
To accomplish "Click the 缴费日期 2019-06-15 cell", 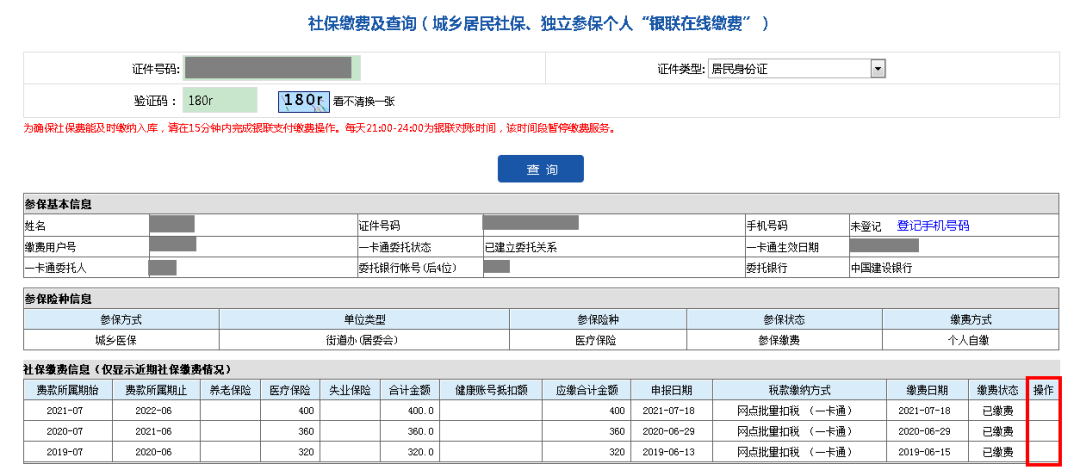I will click(925, 451).
